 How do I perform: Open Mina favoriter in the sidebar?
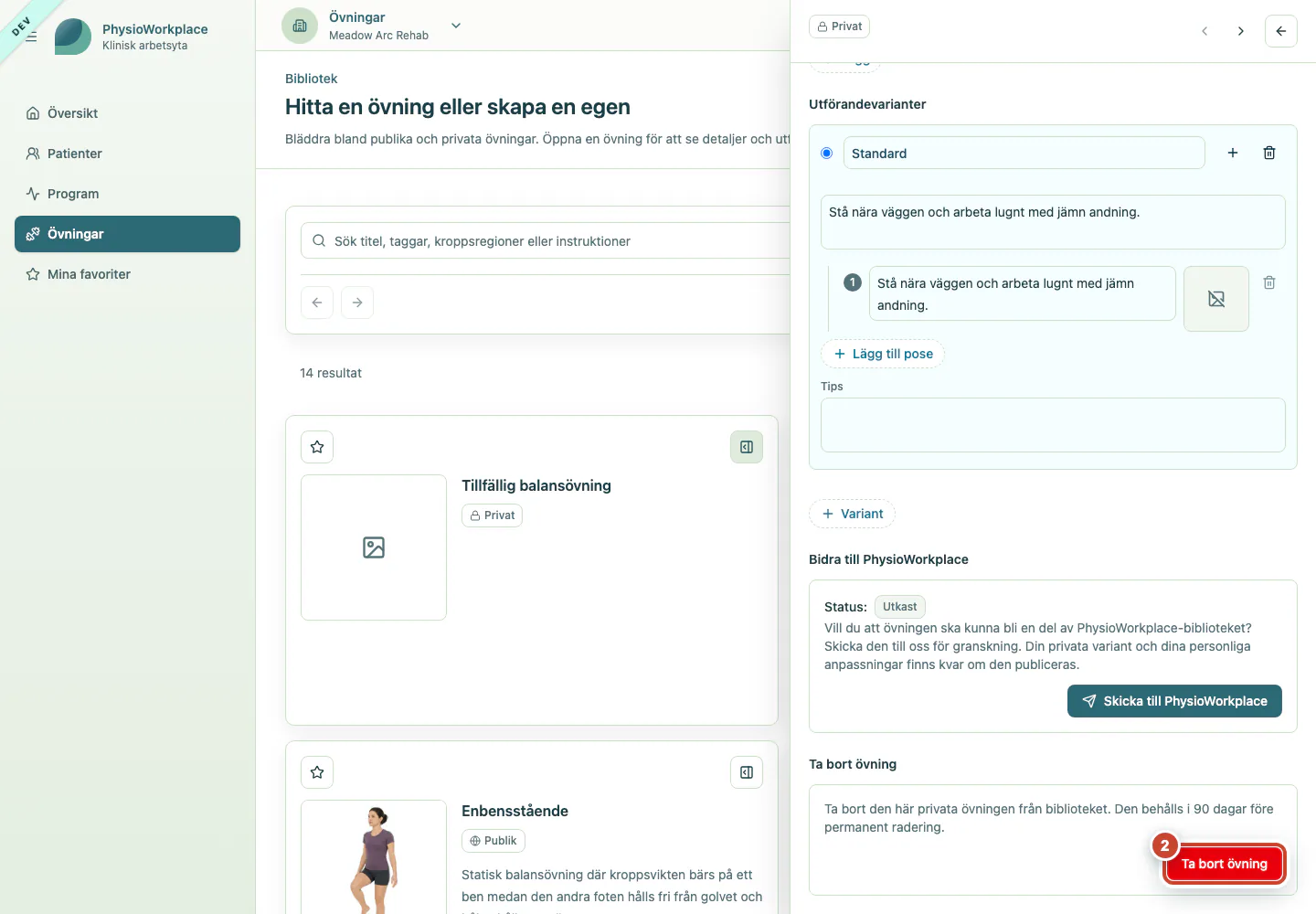(x=127, y=274)
